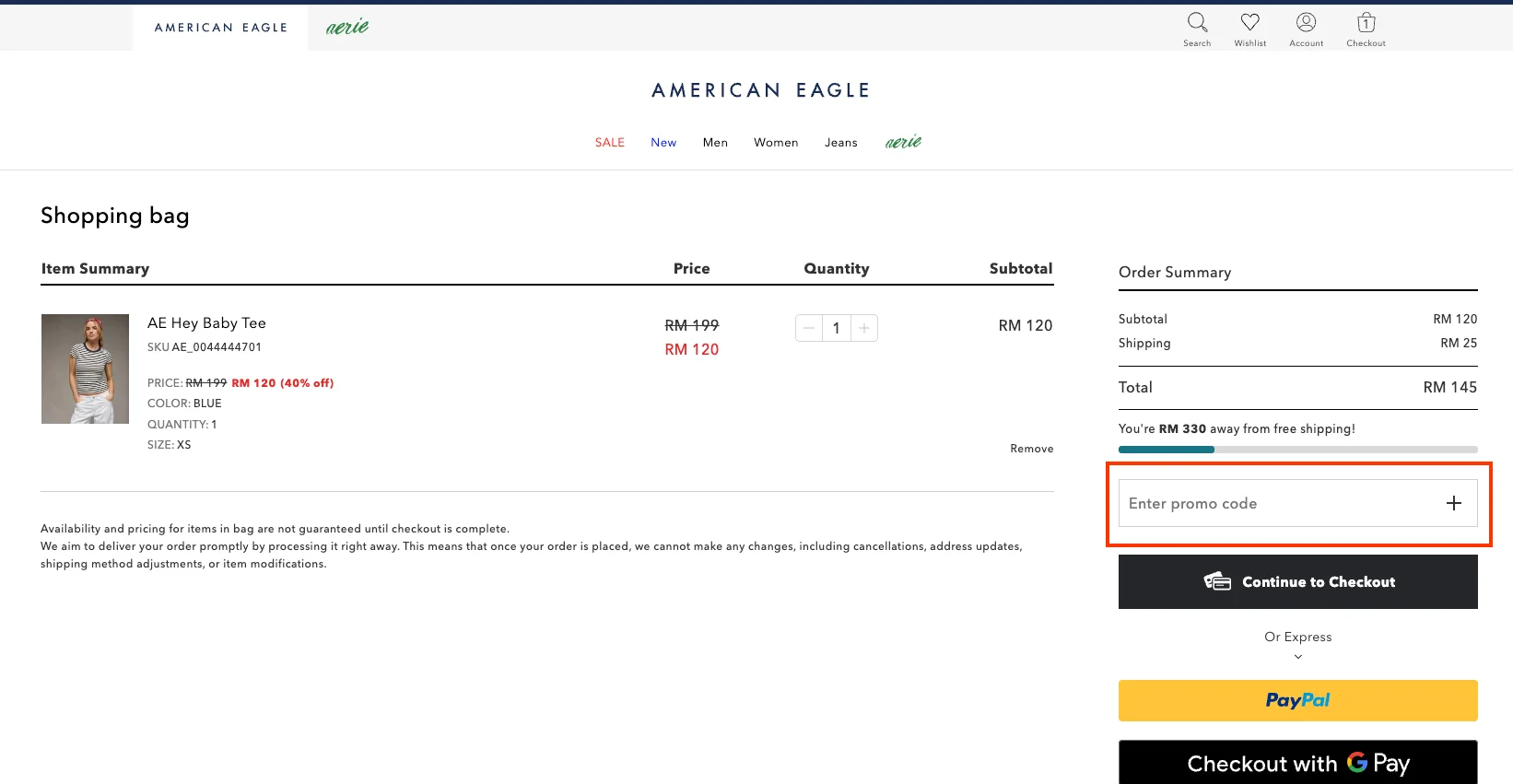This screenshot has width=1513, height=784.
Task: Click the SIZE: XS detail
Action: pos(170,445)
